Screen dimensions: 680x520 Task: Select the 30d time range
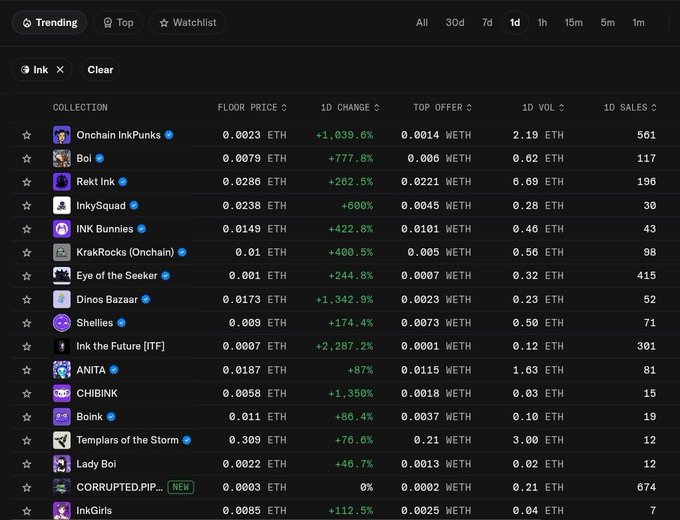point(455,23)
